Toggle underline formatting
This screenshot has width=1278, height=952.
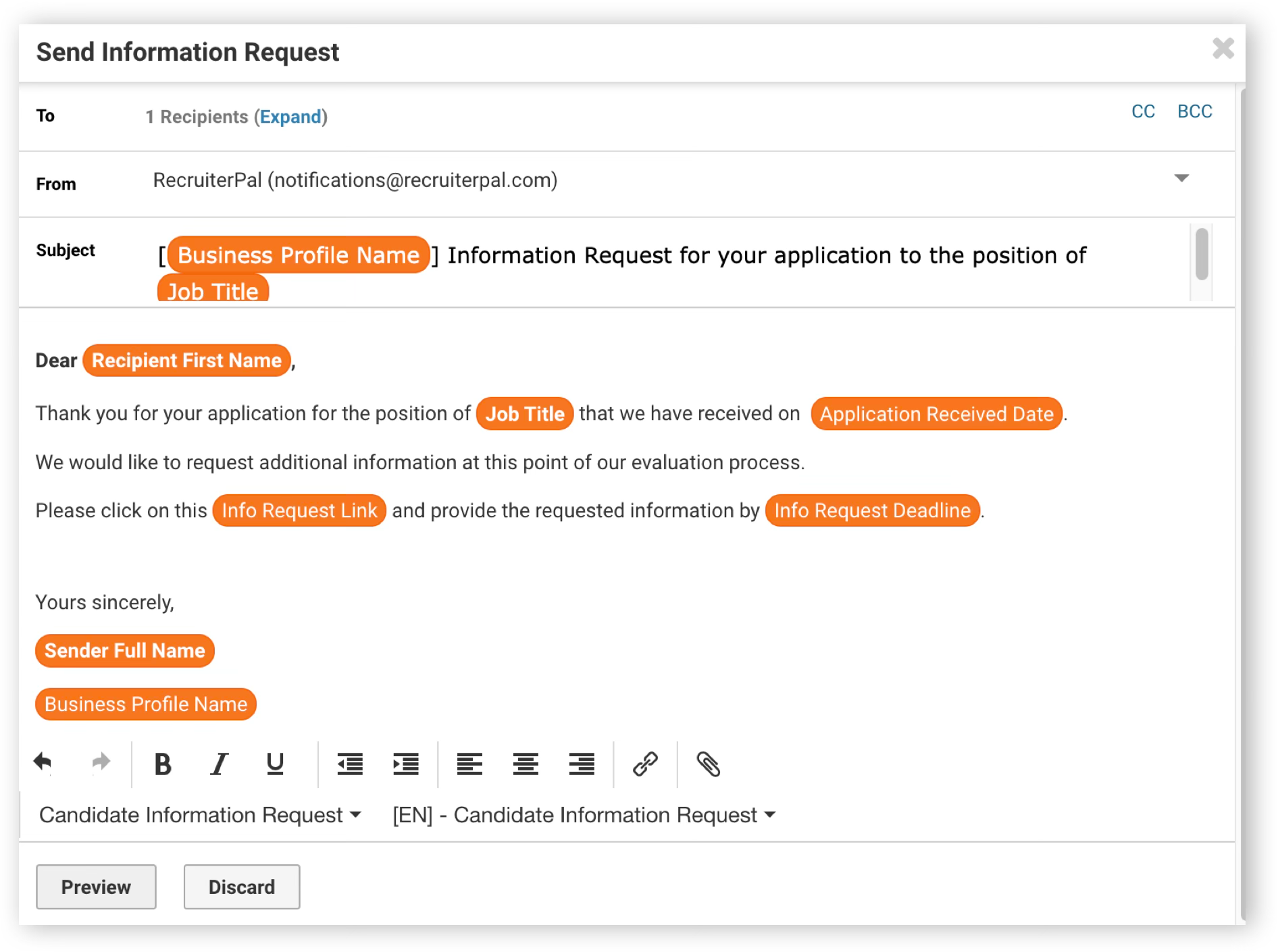click(275, 764)
